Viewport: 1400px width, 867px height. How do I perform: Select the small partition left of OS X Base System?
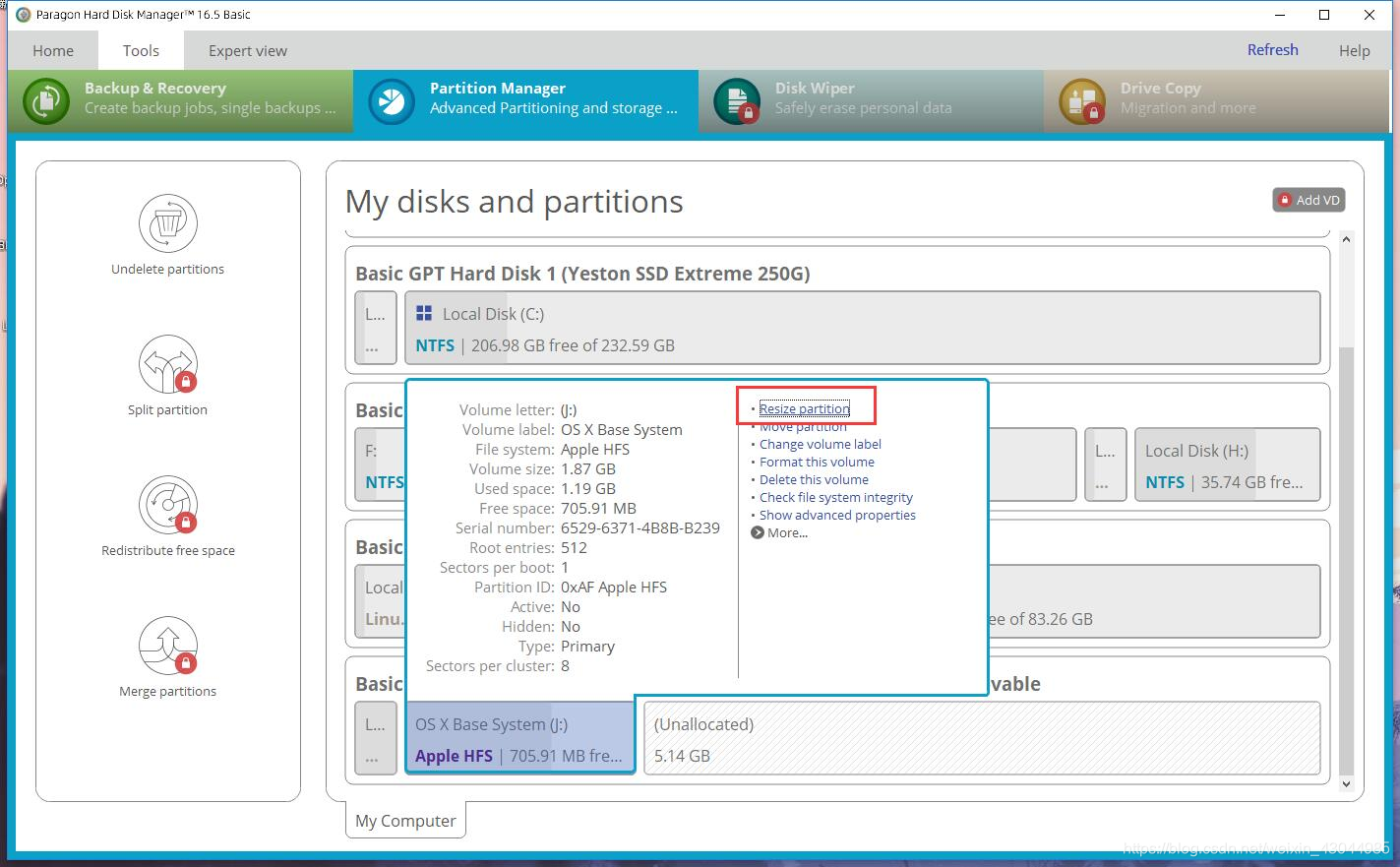[x=375, y=738]
